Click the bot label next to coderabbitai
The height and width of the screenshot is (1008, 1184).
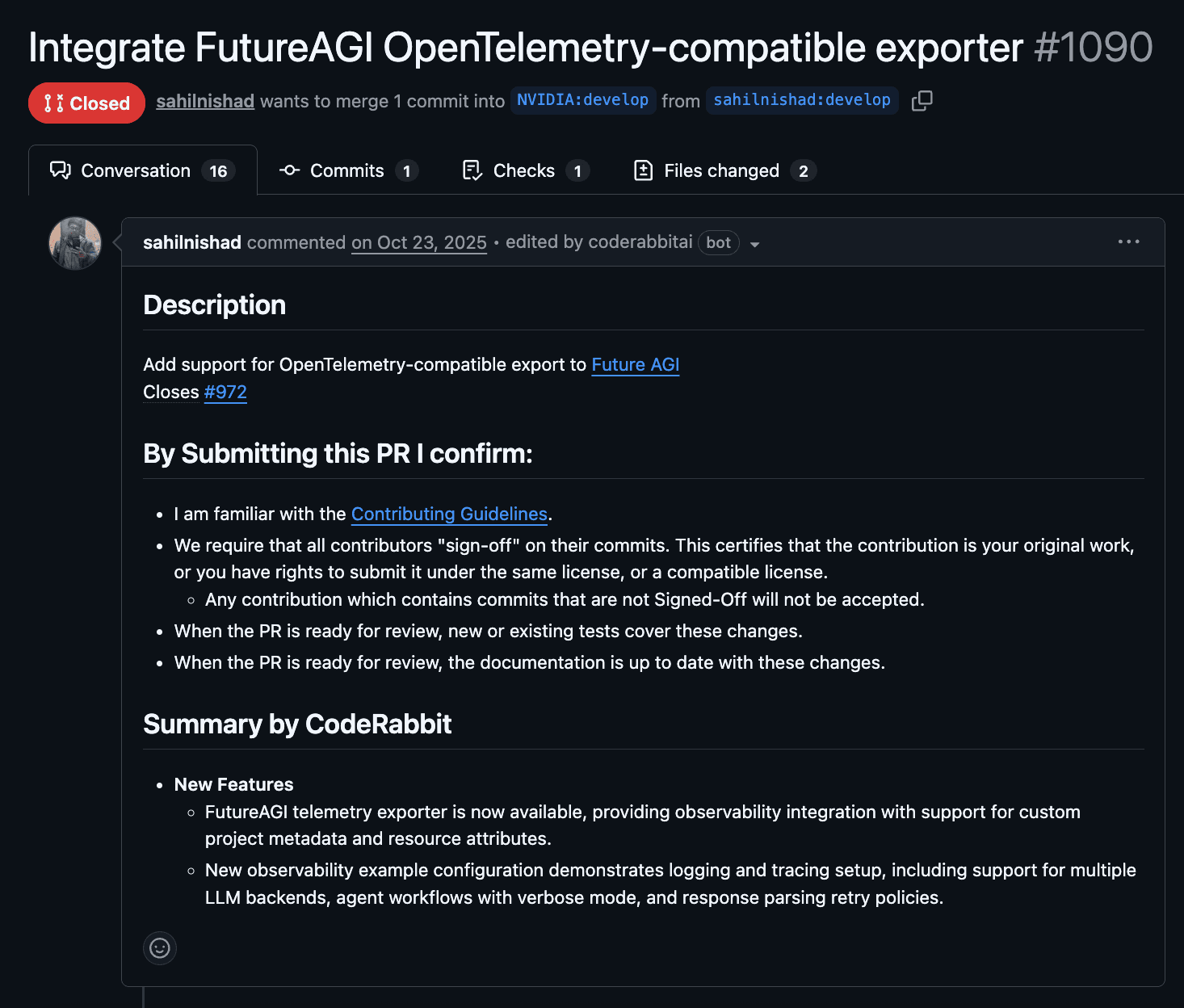[x=718, y=242]
